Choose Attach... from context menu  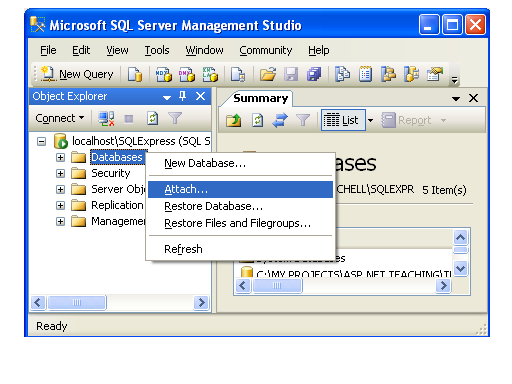pyautogui.click(x=240, y=189)
